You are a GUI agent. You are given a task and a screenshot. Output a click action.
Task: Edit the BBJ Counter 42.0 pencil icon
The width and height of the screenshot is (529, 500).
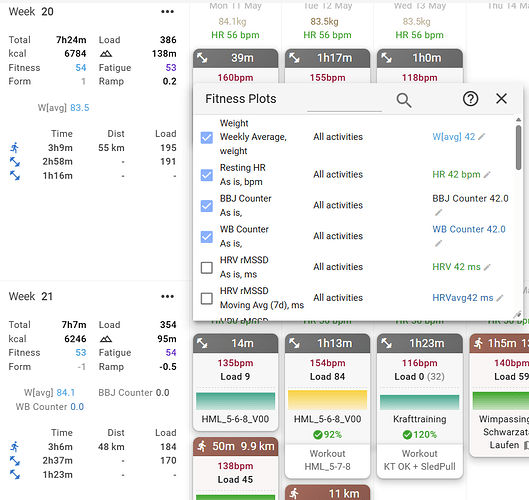pos(438,212)
